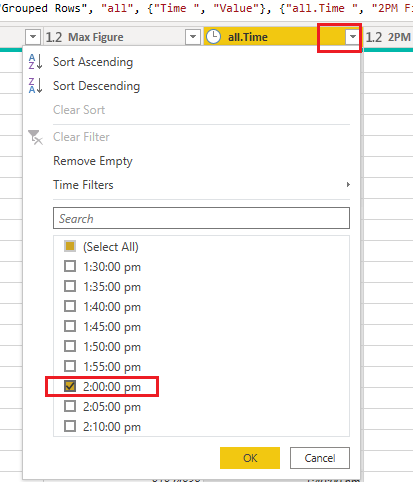Screen dimensions: 413x482
Task: Confirm the filter with OK
Action: pos(250,458)
